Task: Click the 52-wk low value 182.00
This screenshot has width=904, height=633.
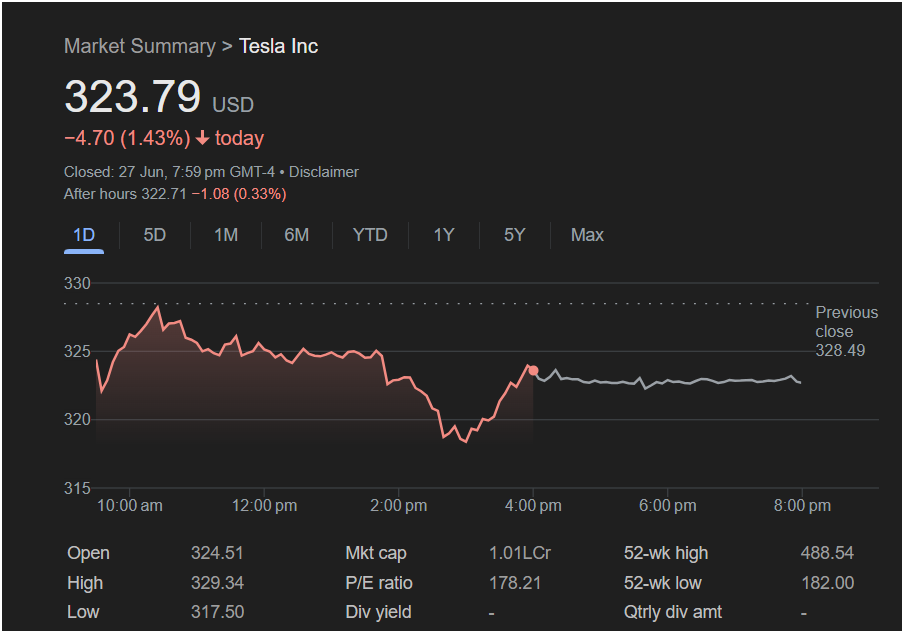Action: [827, 583]
